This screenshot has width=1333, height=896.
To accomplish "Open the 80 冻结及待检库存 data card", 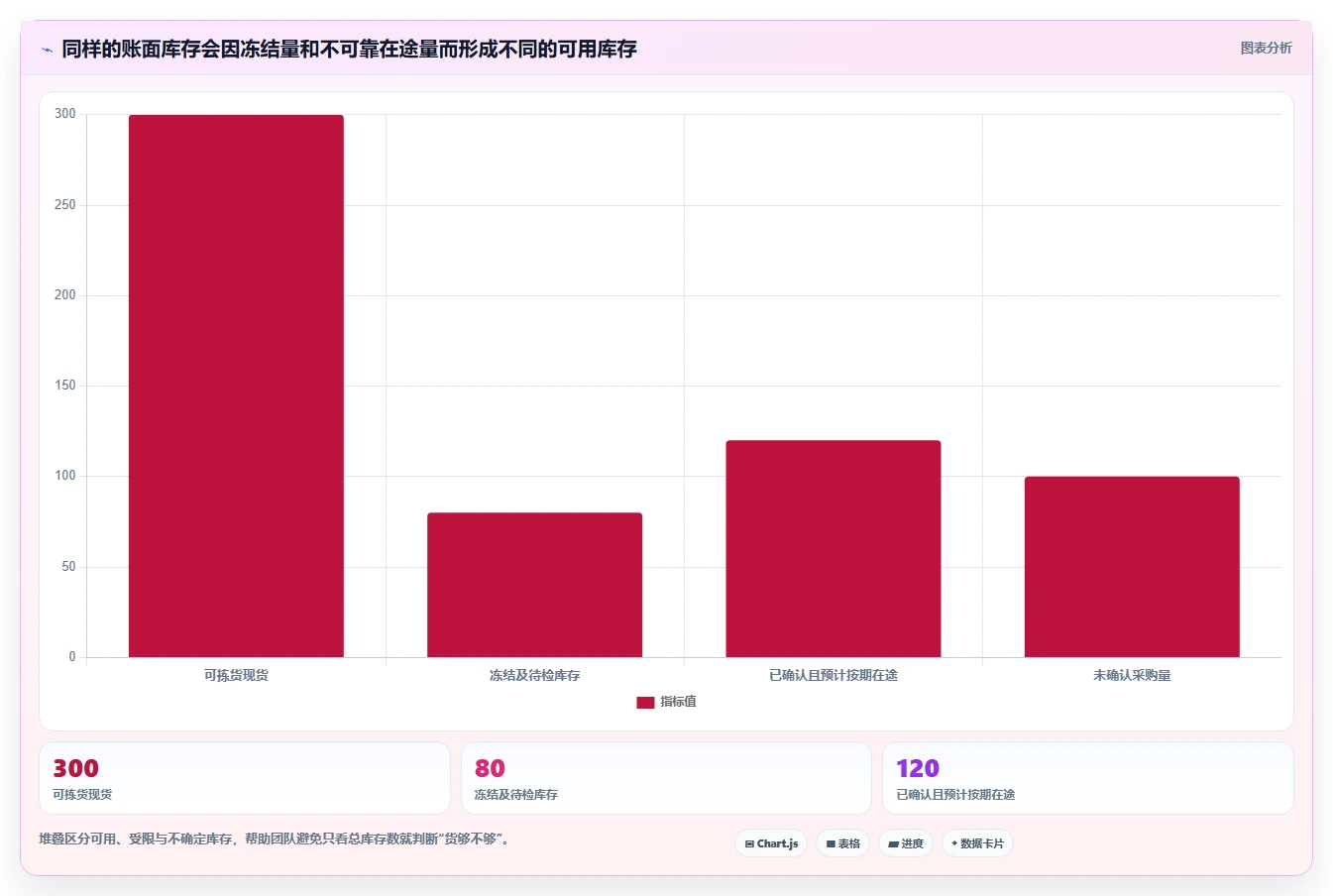I will (x=666, y=778).
